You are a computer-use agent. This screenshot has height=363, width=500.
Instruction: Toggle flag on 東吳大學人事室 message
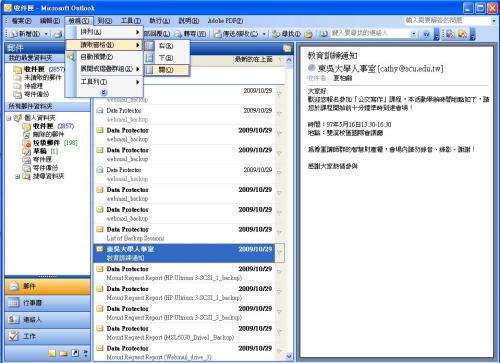coord(280,253)
